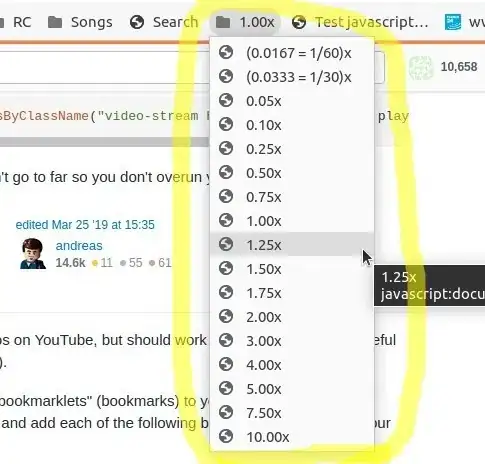The width and height of the screenshot is (485, 464).
Task: Select the 1.00x entry in the dropdown list
Action: tap(292, 221)
